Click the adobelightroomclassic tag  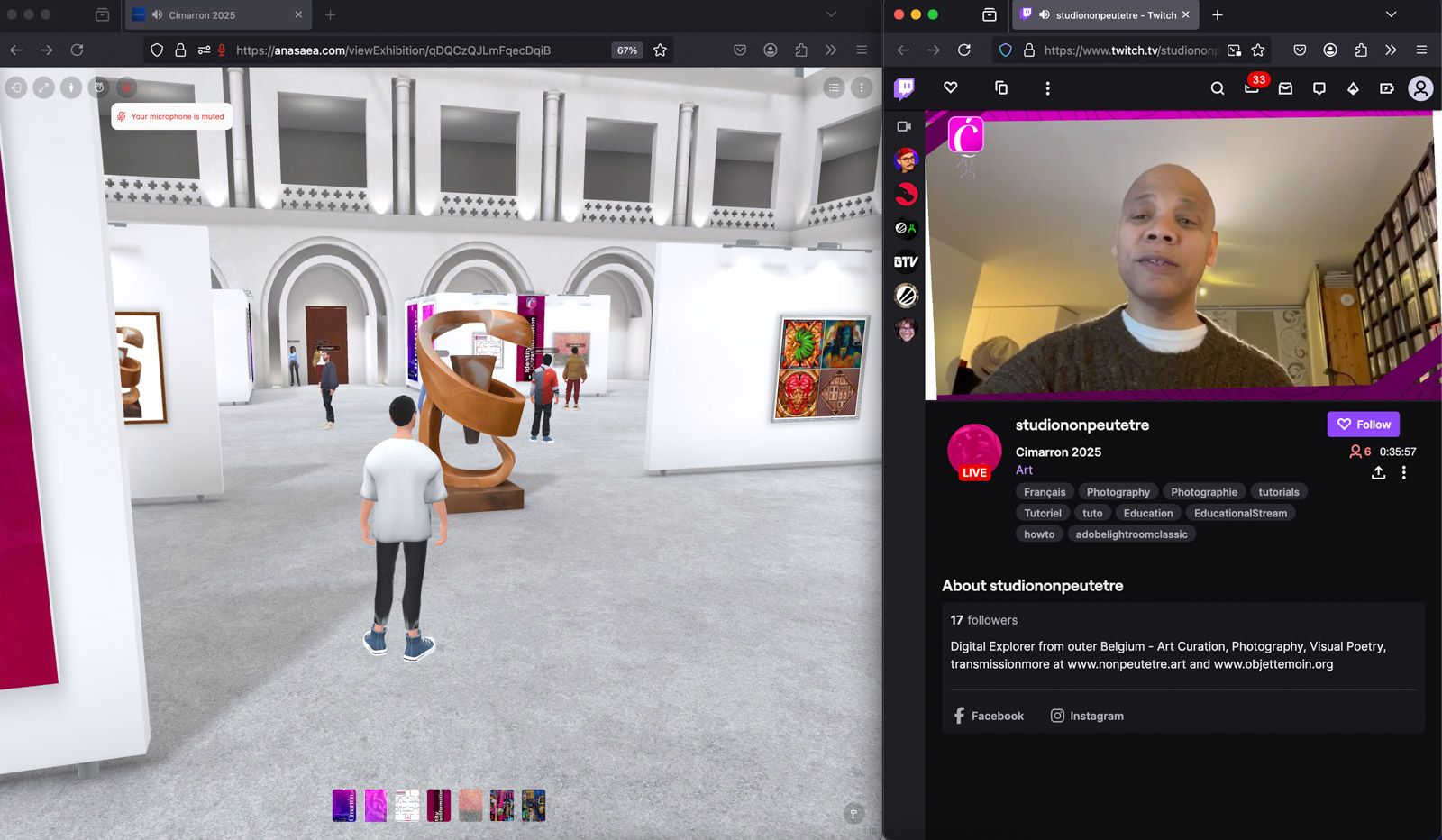[1131, 534]
